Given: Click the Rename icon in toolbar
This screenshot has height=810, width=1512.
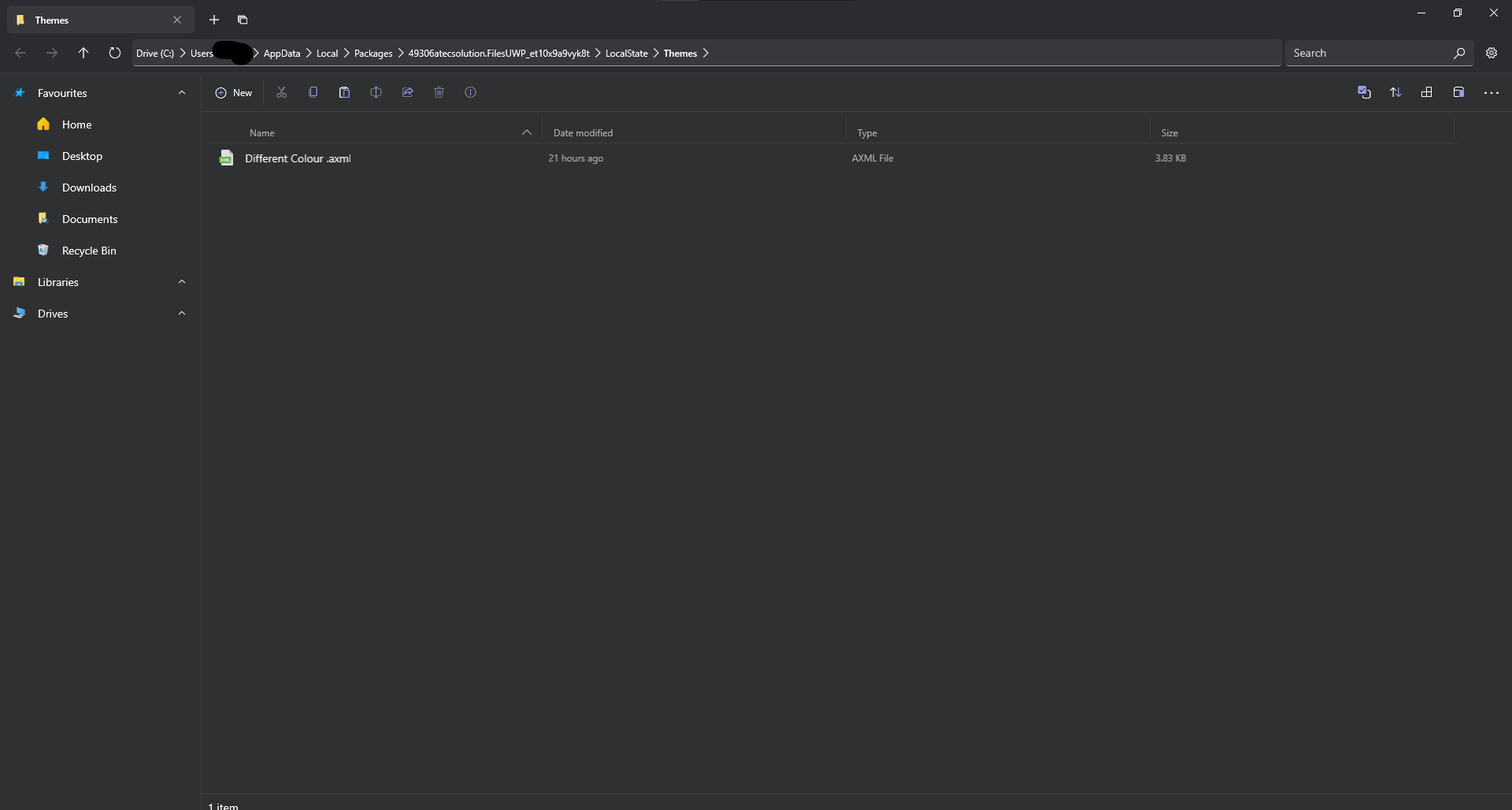Looking at the screenshot, I should (x=376, y=92).
